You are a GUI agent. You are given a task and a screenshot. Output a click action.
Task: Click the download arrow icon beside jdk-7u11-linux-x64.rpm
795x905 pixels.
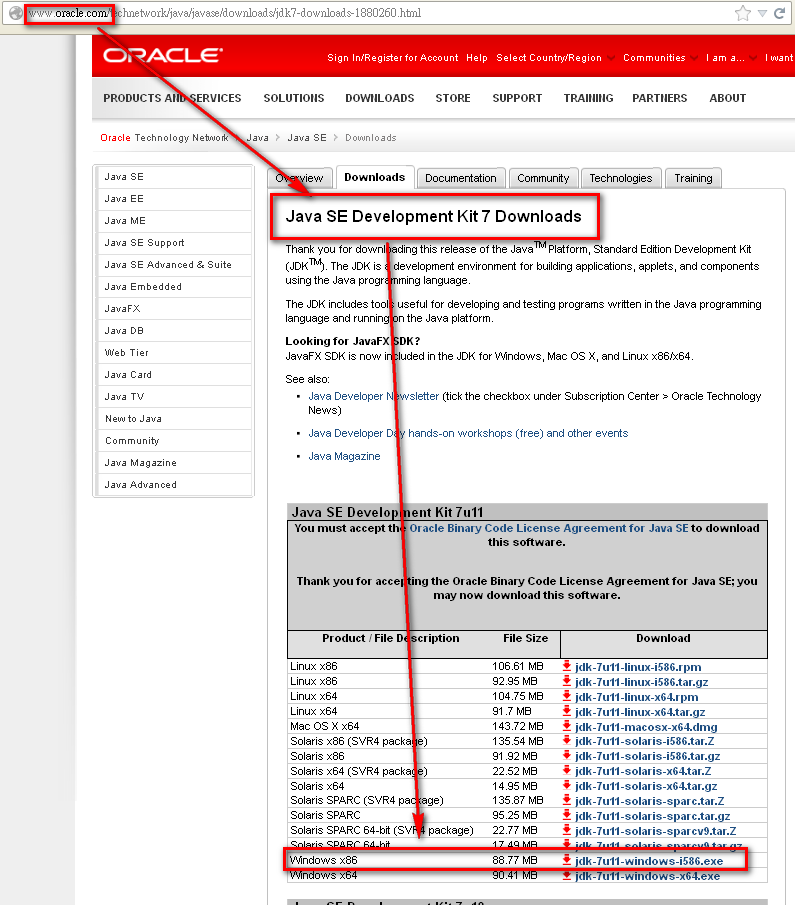(x=567, y=696)
